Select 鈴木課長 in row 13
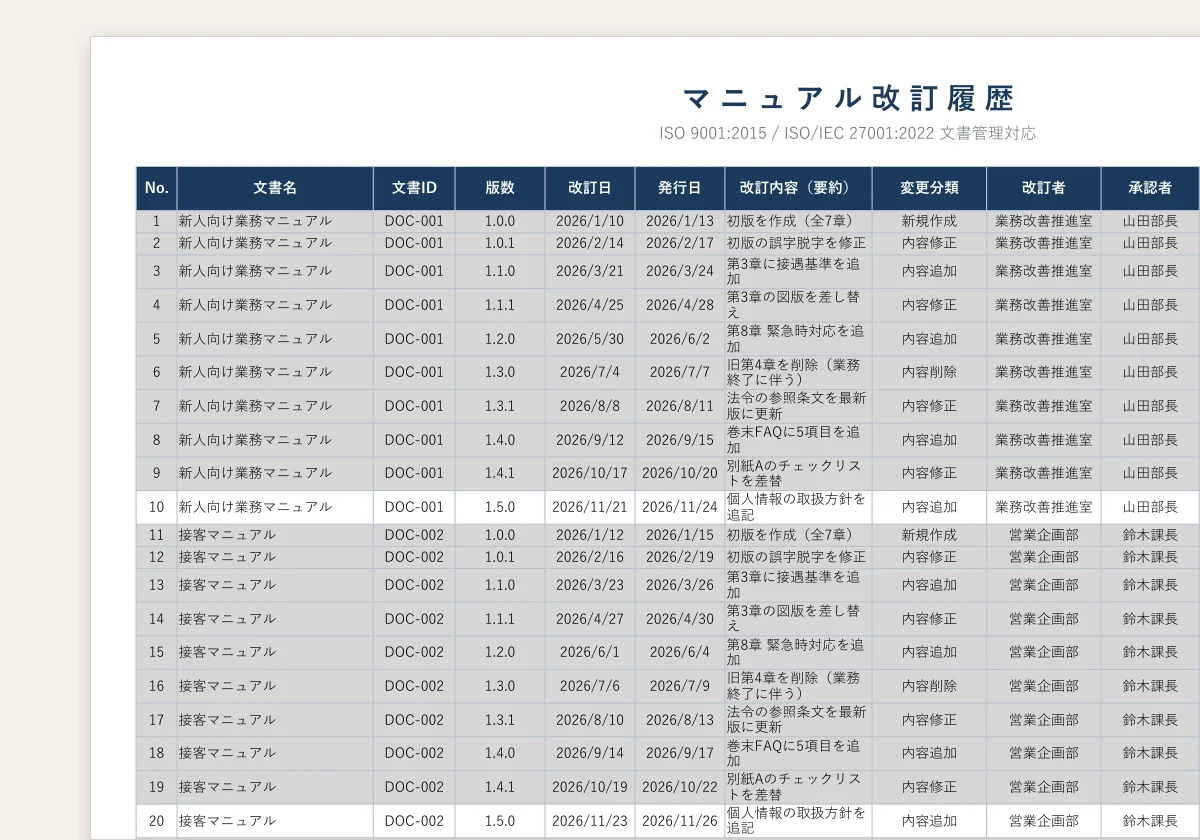The image size is (1200, 840). pos(1150,585)
